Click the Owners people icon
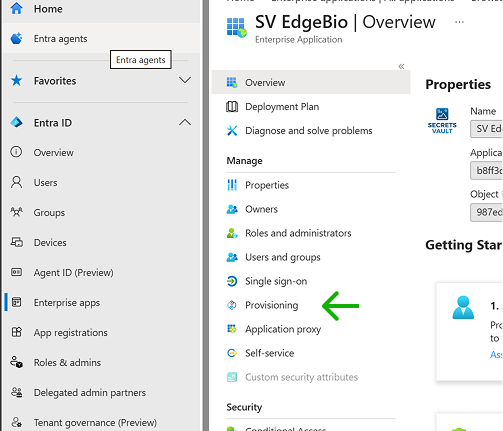503x431 pixels. click(232, 209)
